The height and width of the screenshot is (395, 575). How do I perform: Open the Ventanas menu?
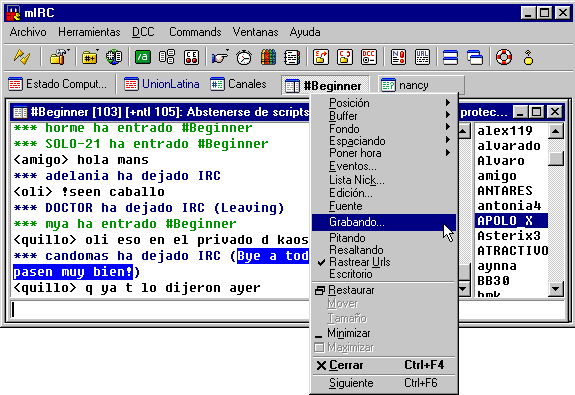[x=255, y=32]
